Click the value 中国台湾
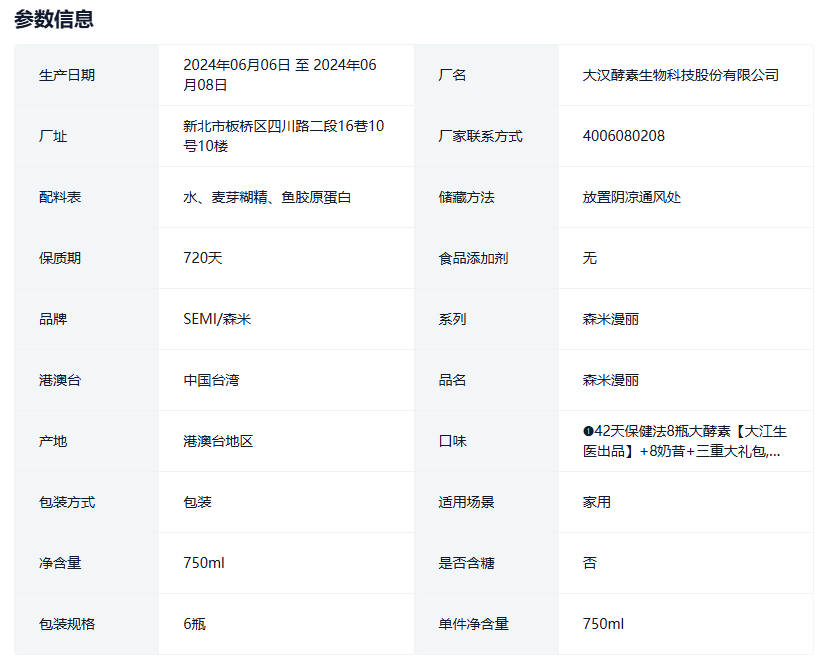 [x=211, y=380]
